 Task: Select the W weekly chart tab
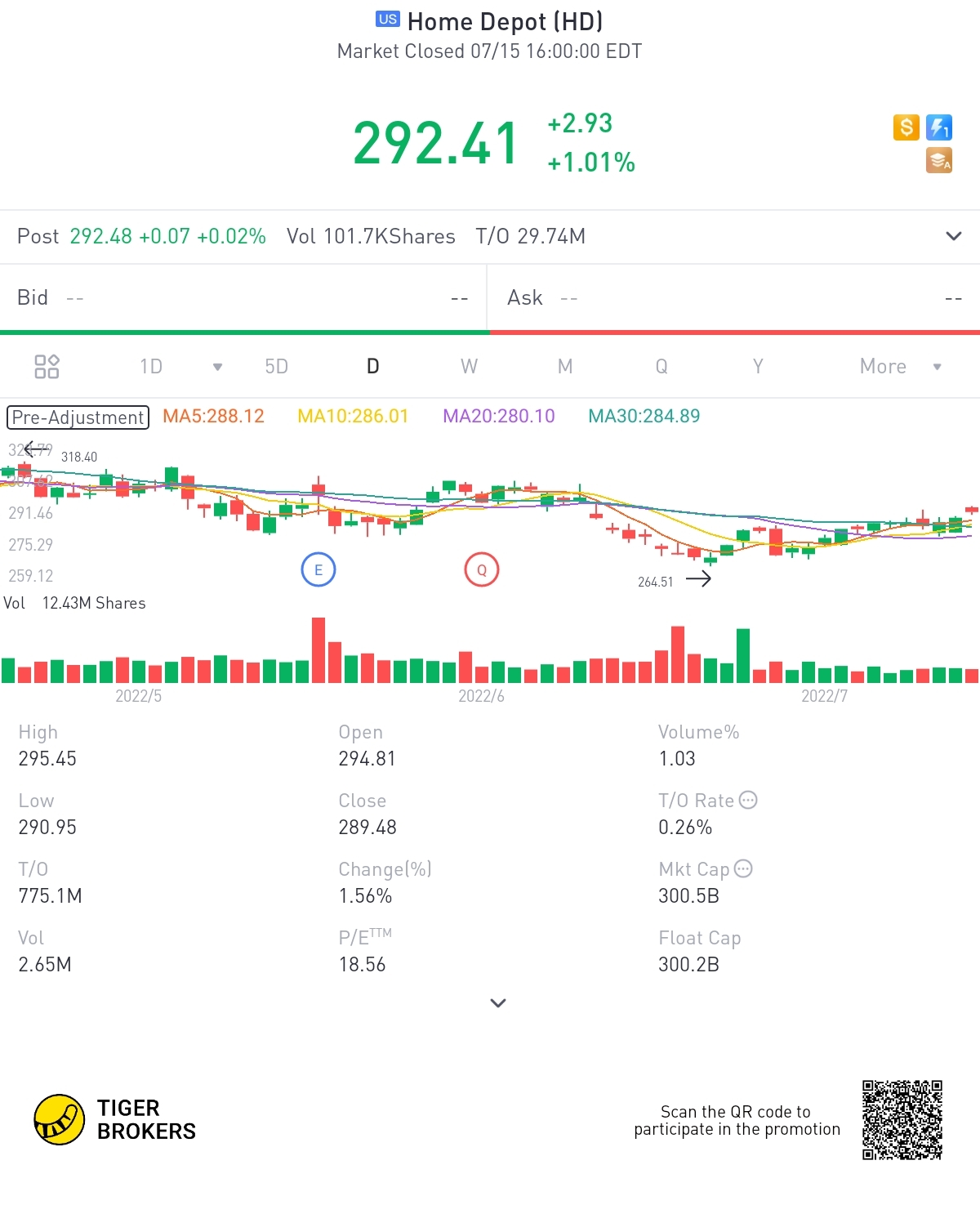[469, 366]
